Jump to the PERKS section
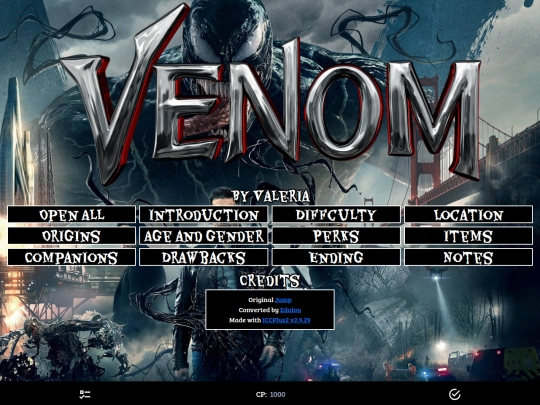 [336, 236]
